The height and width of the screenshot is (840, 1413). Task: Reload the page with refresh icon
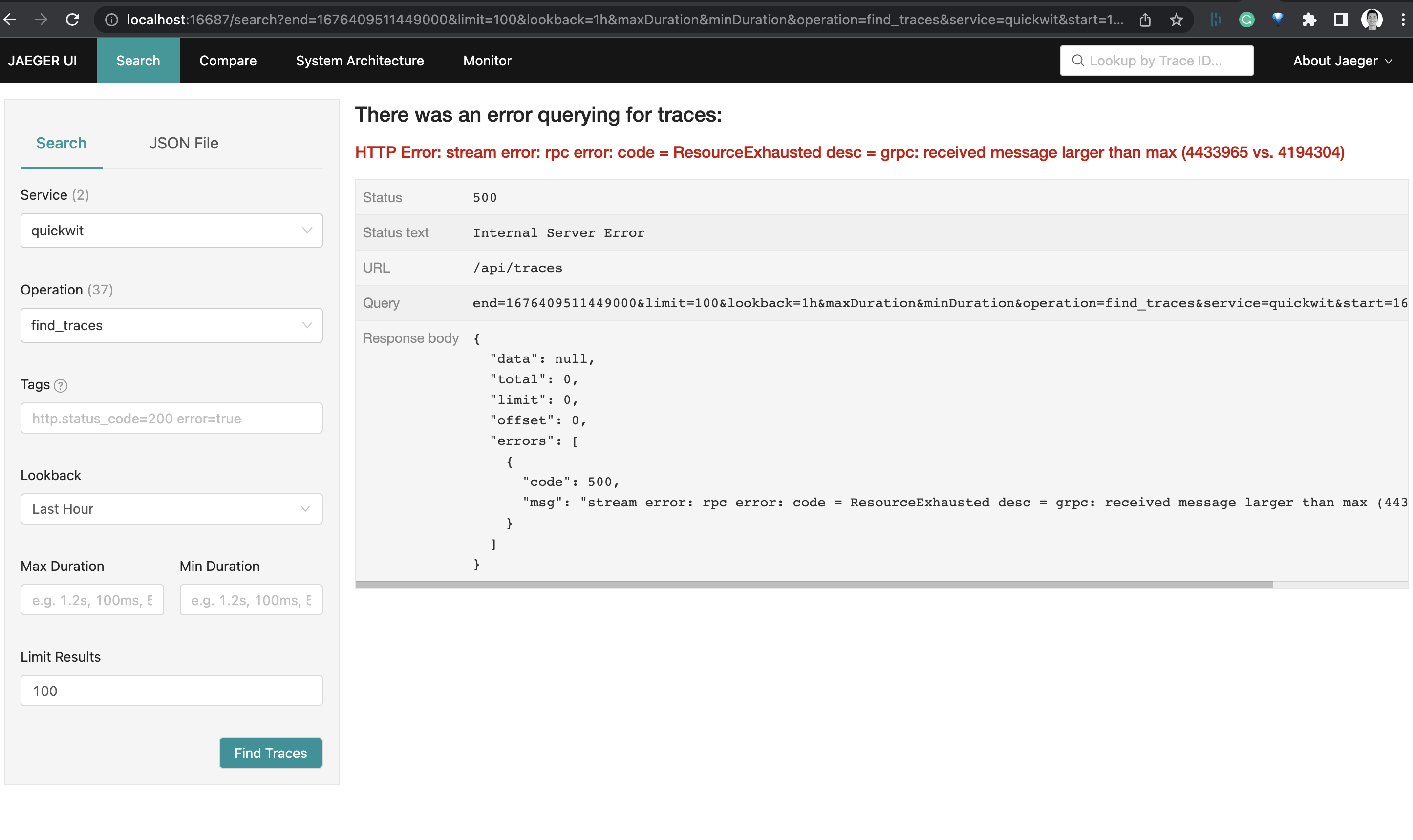(72, 20)
